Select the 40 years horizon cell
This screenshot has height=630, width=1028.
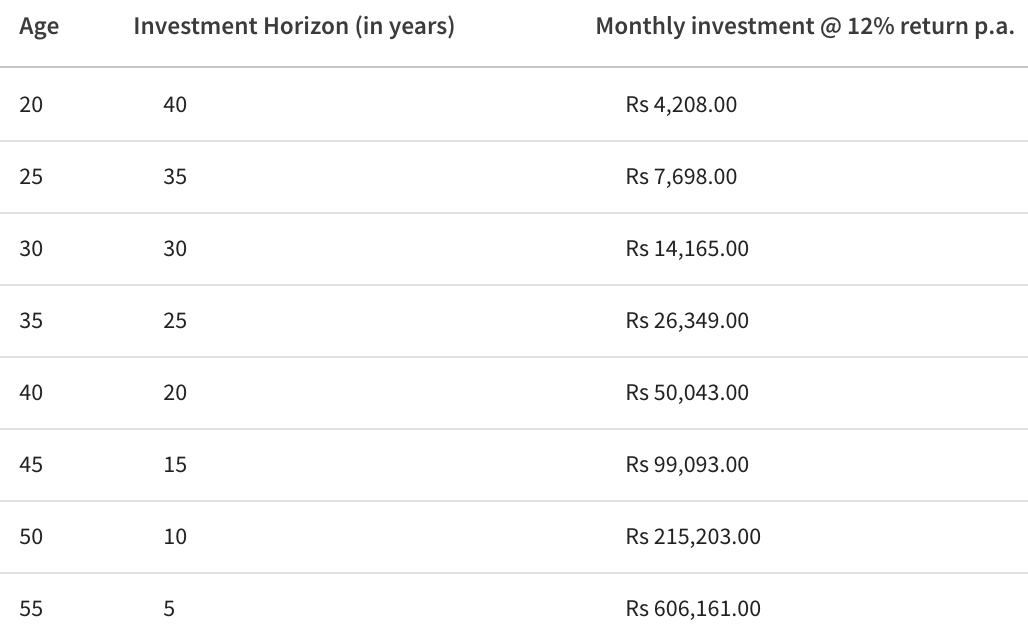pyautogui.click(x=175, y=104)
